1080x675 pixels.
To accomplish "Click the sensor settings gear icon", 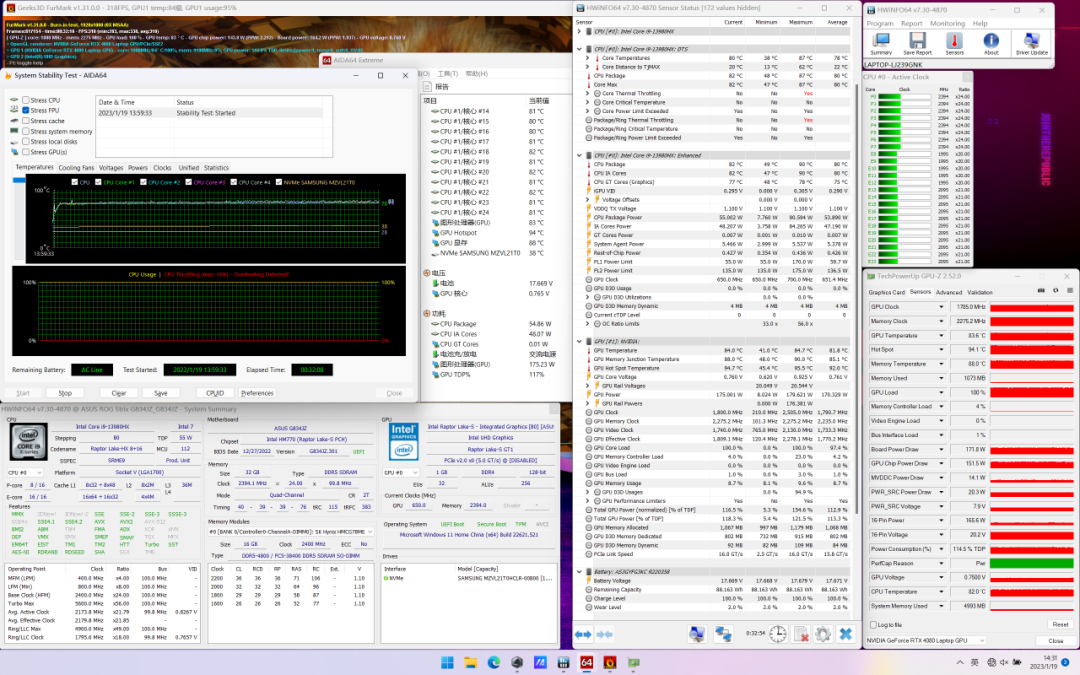I will 822,633.
